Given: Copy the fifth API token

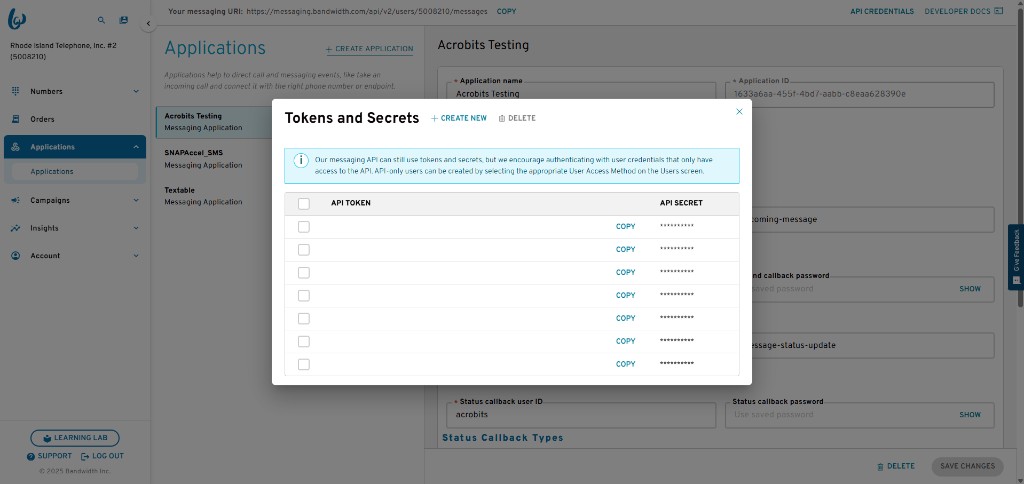Looking at the screenshot, I should [x=626, y=318].
